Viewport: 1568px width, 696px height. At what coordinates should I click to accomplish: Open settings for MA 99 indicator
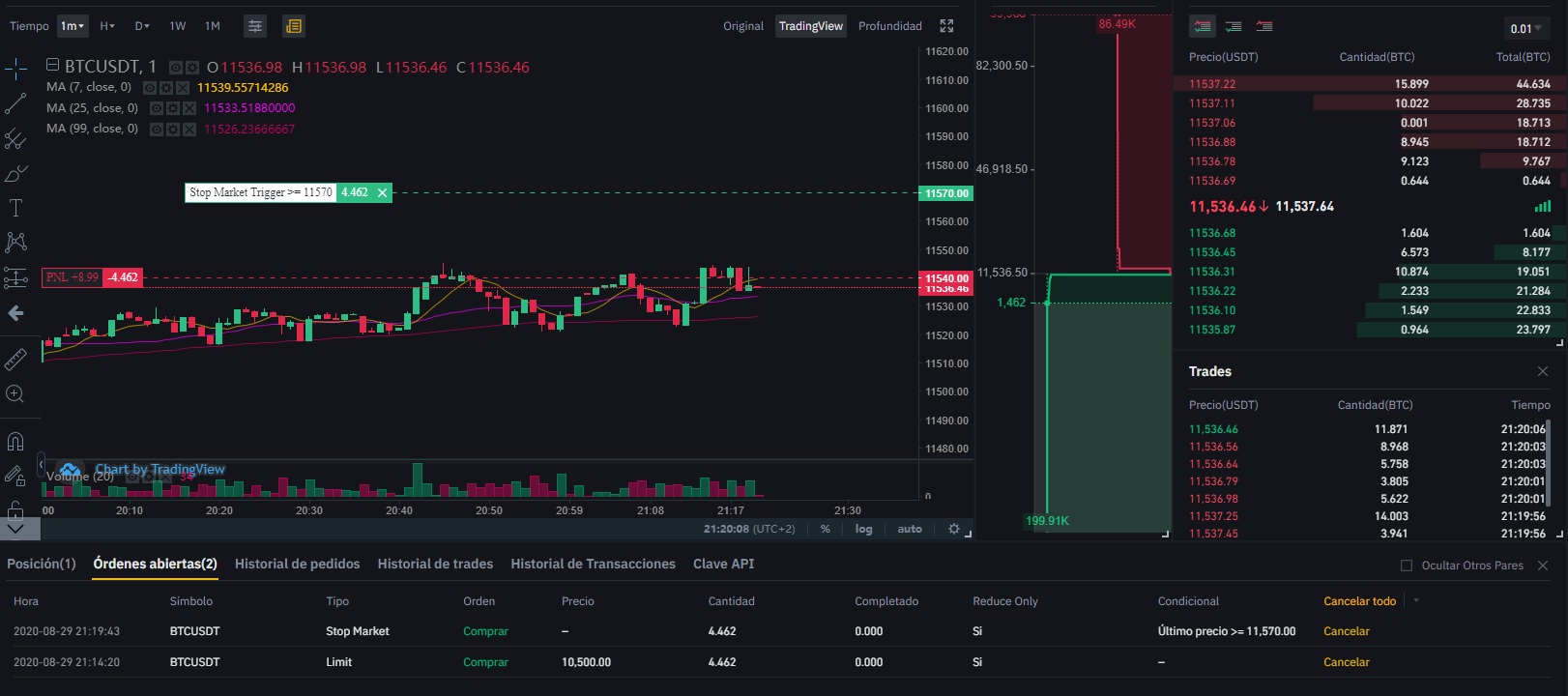[173, 129]
